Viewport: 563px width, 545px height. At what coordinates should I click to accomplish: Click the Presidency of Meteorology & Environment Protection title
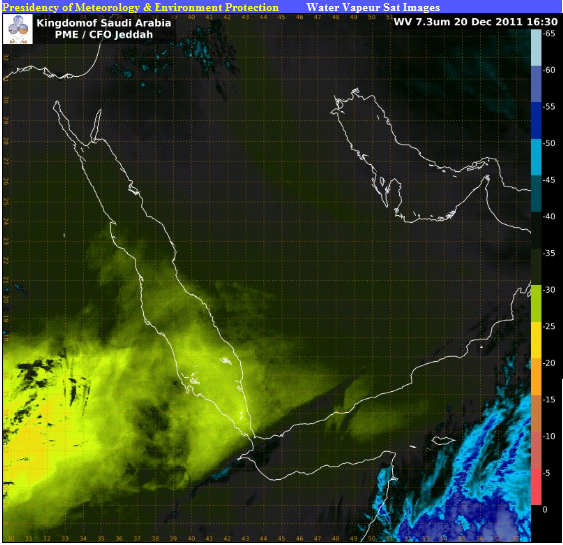(x=140, y=7)
